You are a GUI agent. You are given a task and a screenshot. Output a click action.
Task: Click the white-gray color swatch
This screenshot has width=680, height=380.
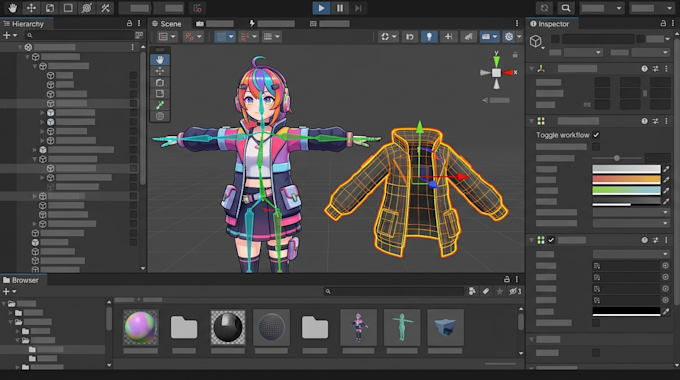pyautogui.click(x=626, y=169)
